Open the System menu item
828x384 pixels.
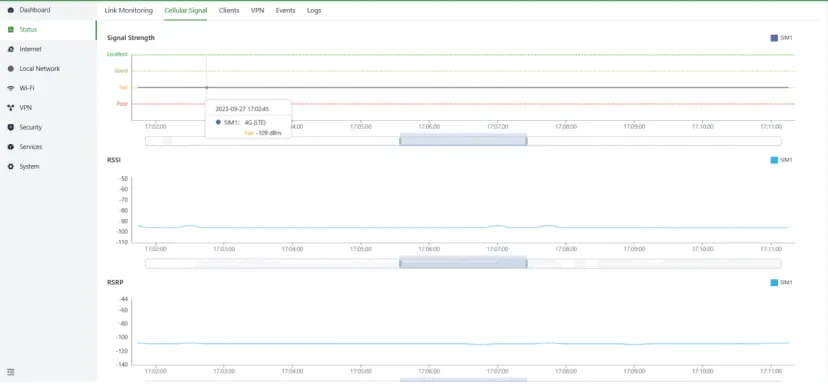30,166
